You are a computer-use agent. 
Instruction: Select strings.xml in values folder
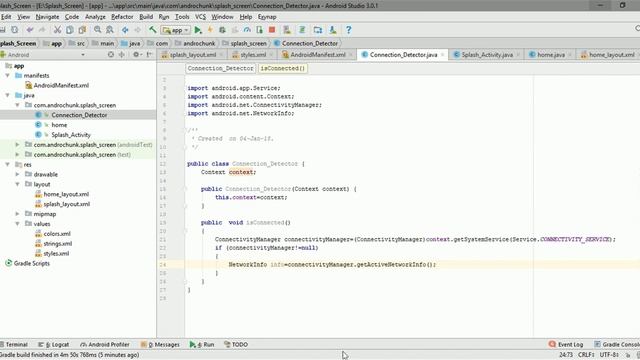(58, 244)
